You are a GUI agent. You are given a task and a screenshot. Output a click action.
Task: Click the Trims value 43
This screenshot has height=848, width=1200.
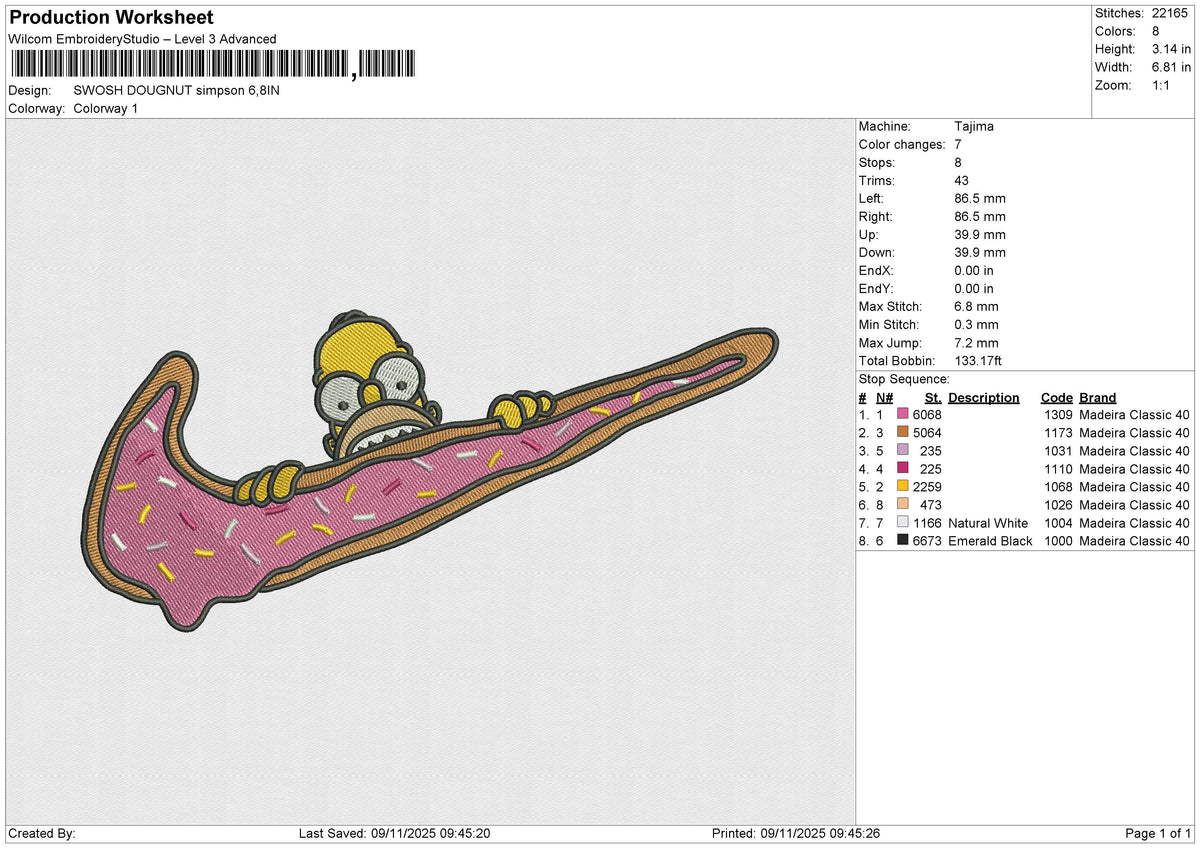pos(963,181)
